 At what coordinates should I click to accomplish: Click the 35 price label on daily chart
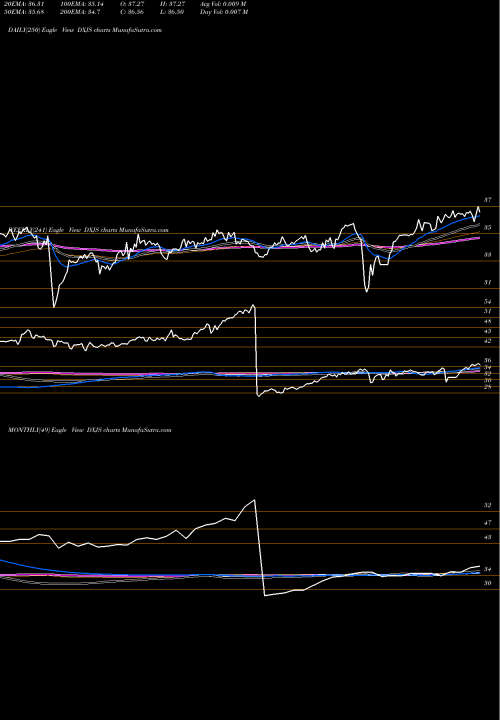488,228
